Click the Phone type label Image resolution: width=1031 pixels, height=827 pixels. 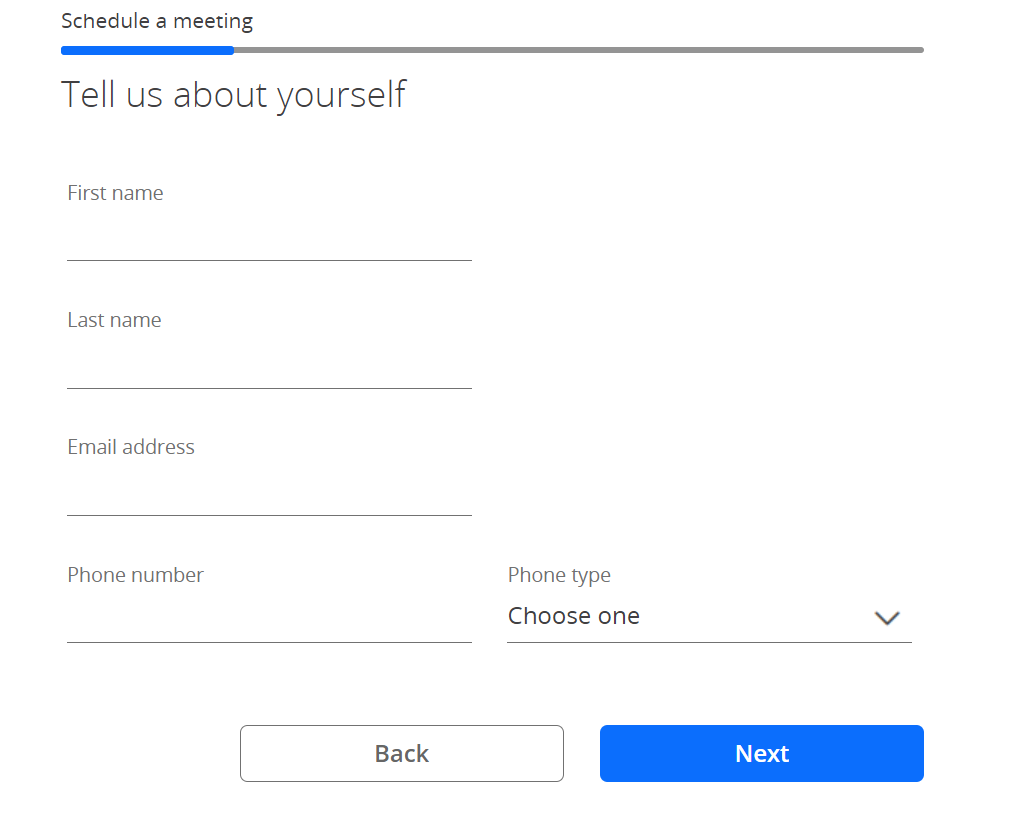559,575
